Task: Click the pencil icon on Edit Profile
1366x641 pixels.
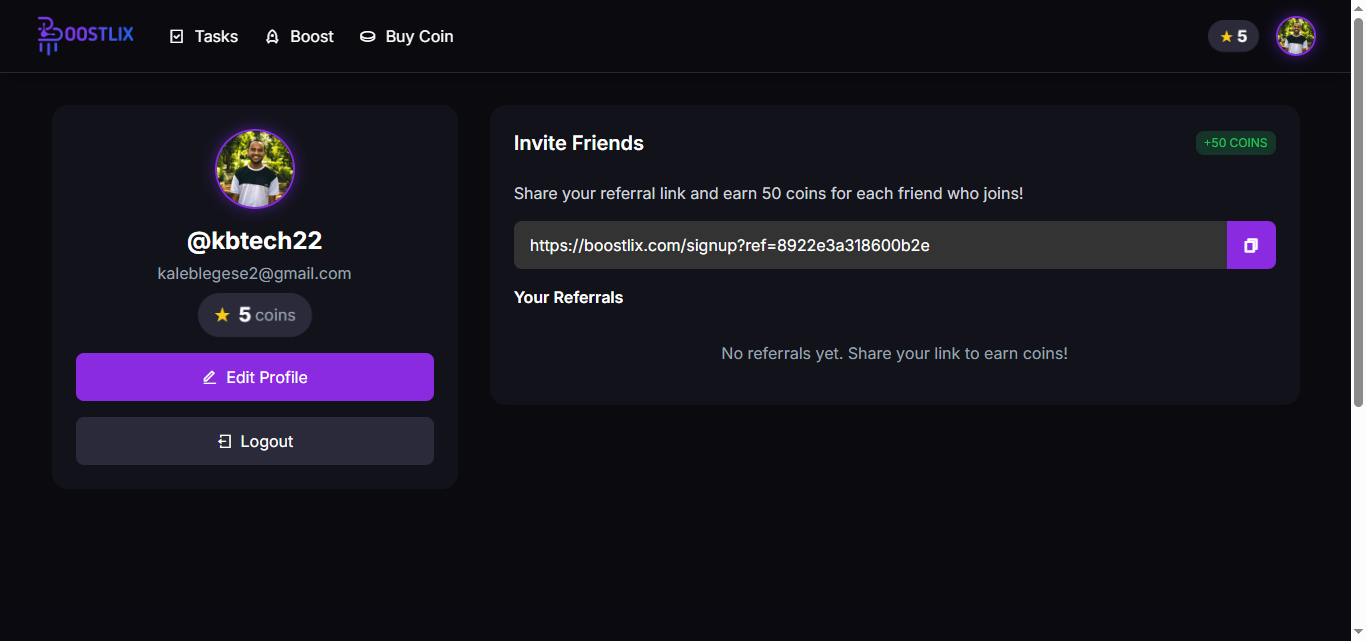Action: [210, 378]
